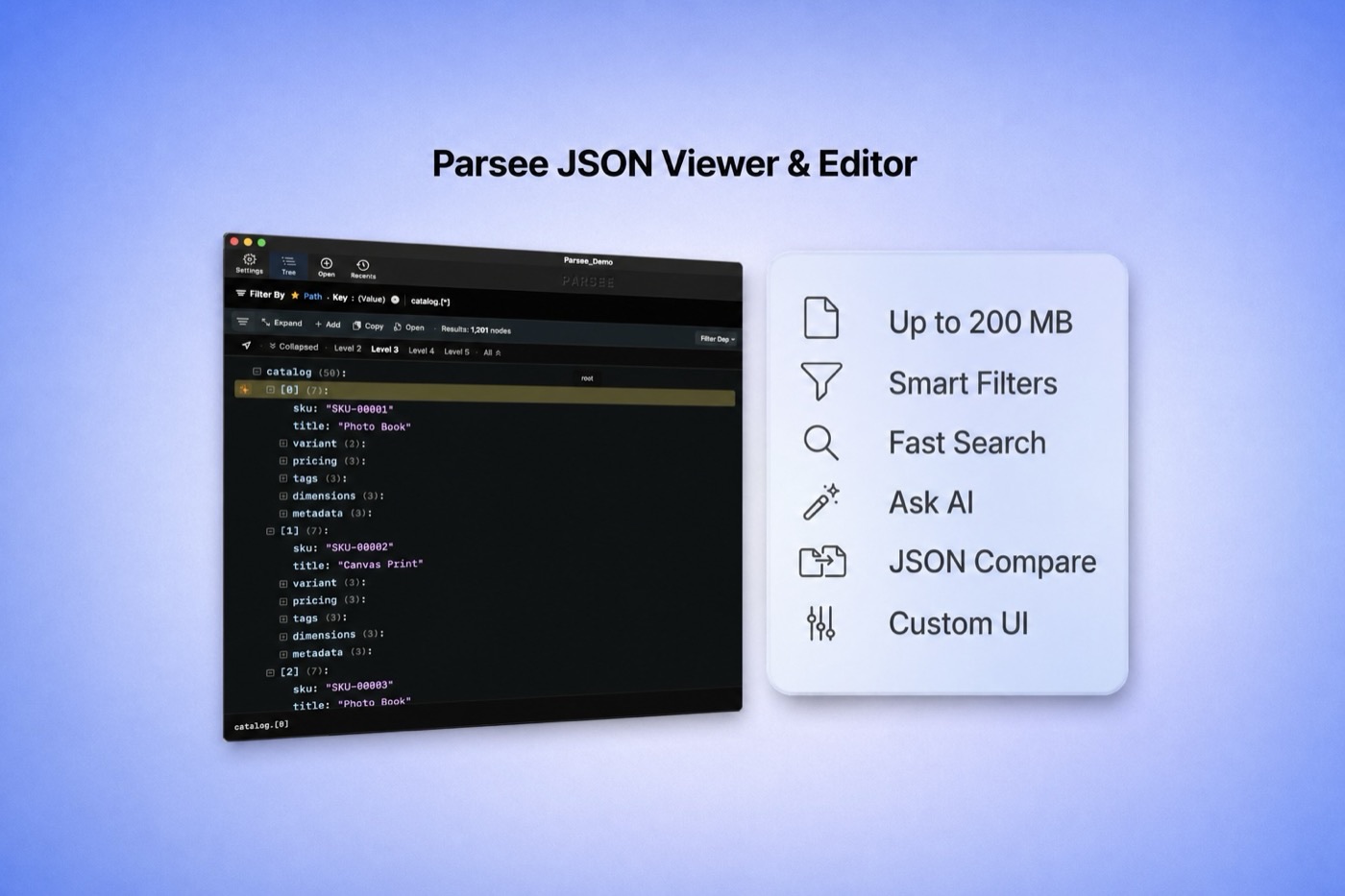
Task: Collapse the [2] (7) node
Action: [x=270, y=672]
